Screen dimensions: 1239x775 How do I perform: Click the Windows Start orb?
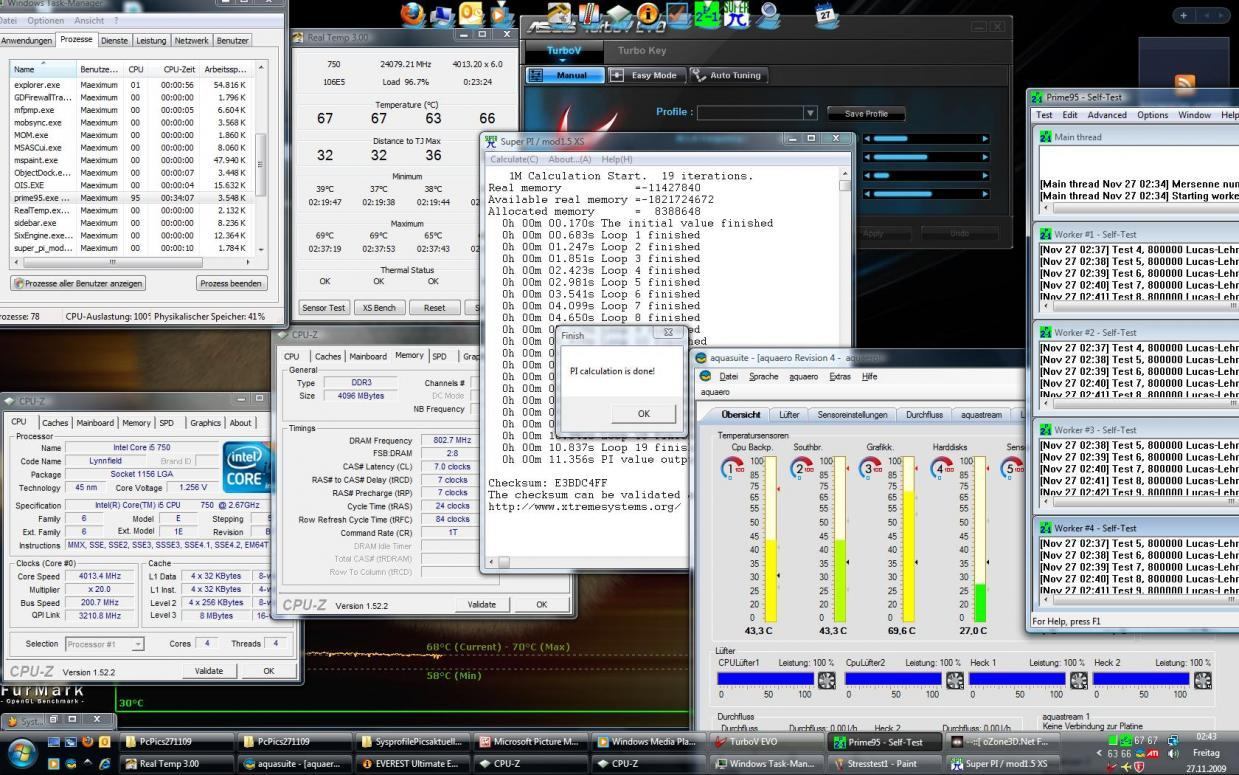tap(22, 753)
